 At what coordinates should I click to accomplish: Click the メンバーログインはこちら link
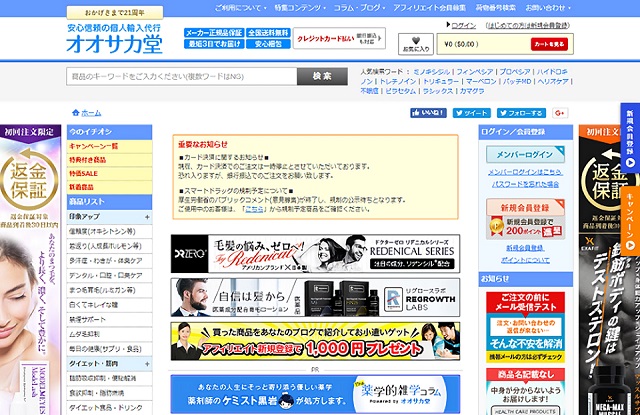coord(525,172)
